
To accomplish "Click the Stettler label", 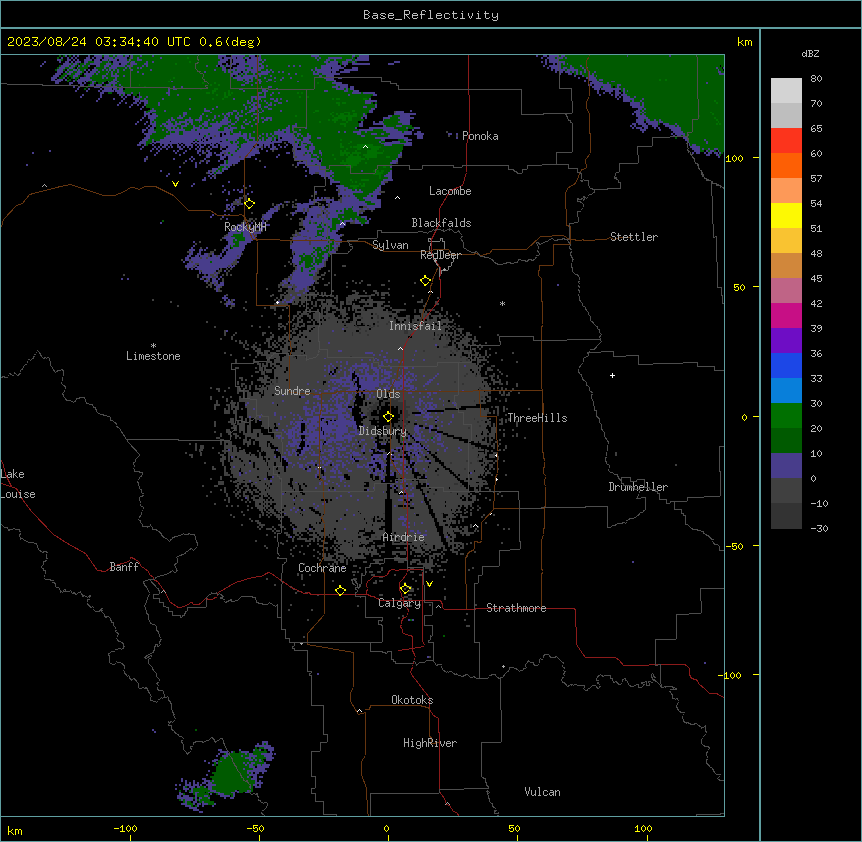I will coord(633,237).
